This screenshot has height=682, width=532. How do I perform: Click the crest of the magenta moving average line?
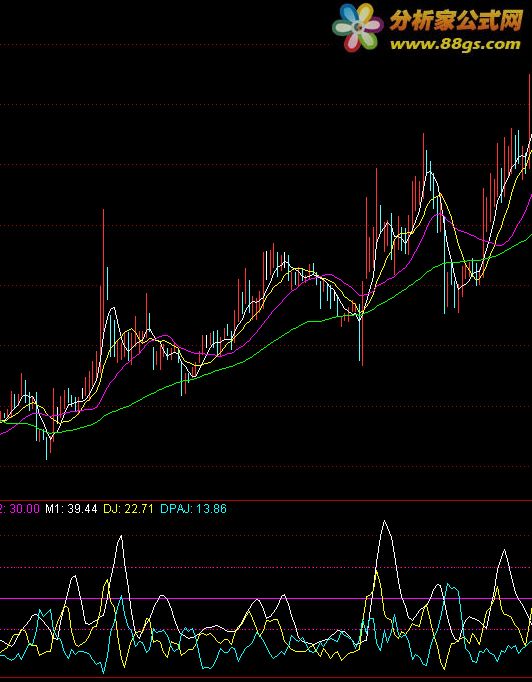[439, 214]
